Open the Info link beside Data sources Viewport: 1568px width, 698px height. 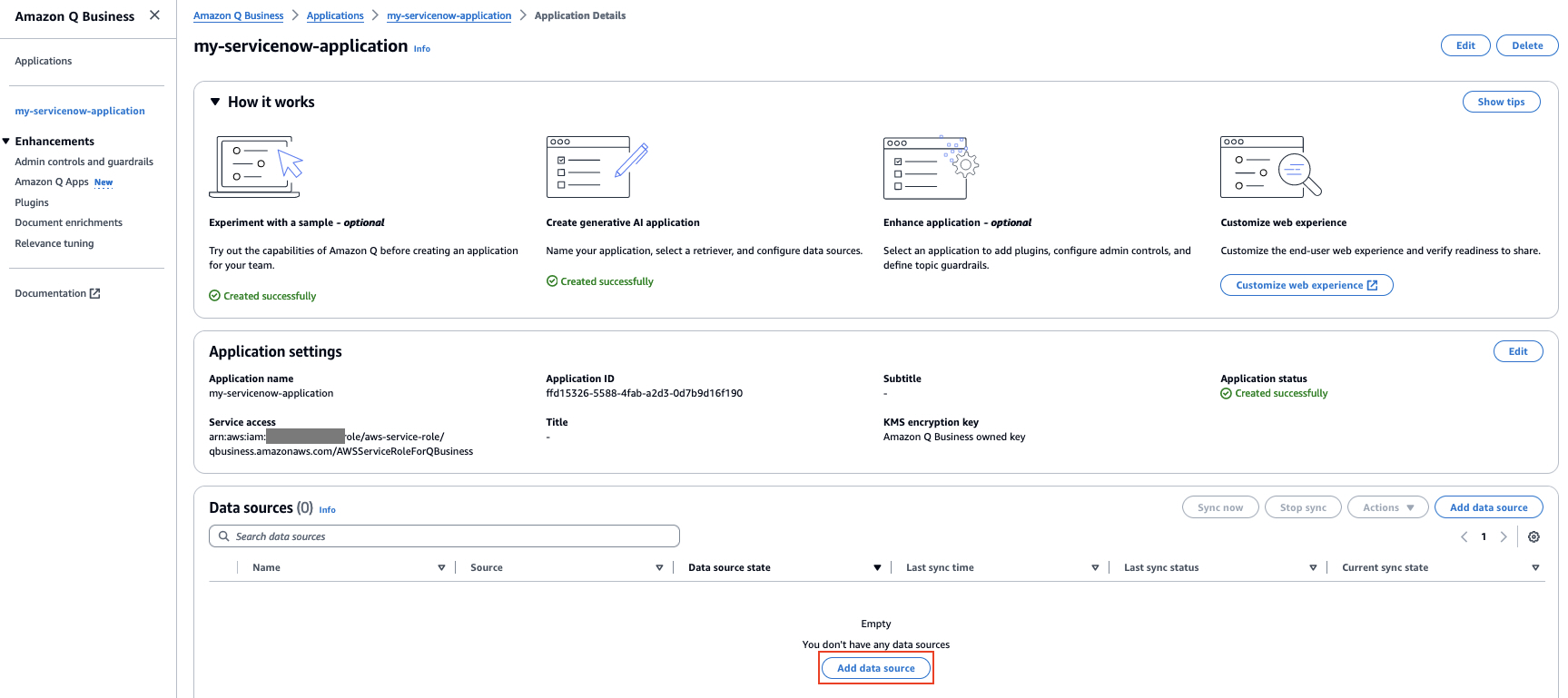coord(328,510)
